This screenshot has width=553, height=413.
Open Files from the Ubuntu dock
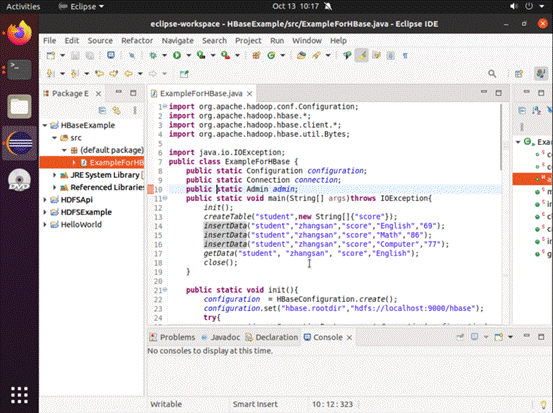[19, 106]
